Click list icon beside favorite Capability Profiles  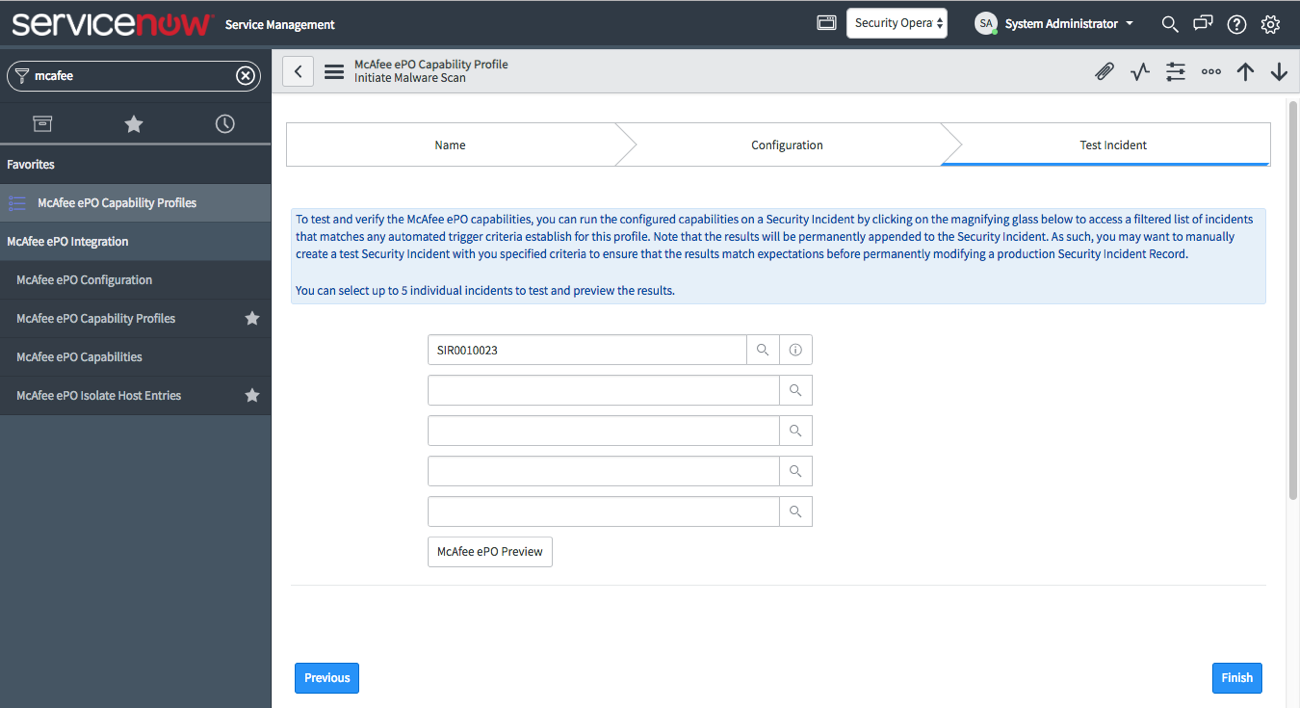(17, 203)
